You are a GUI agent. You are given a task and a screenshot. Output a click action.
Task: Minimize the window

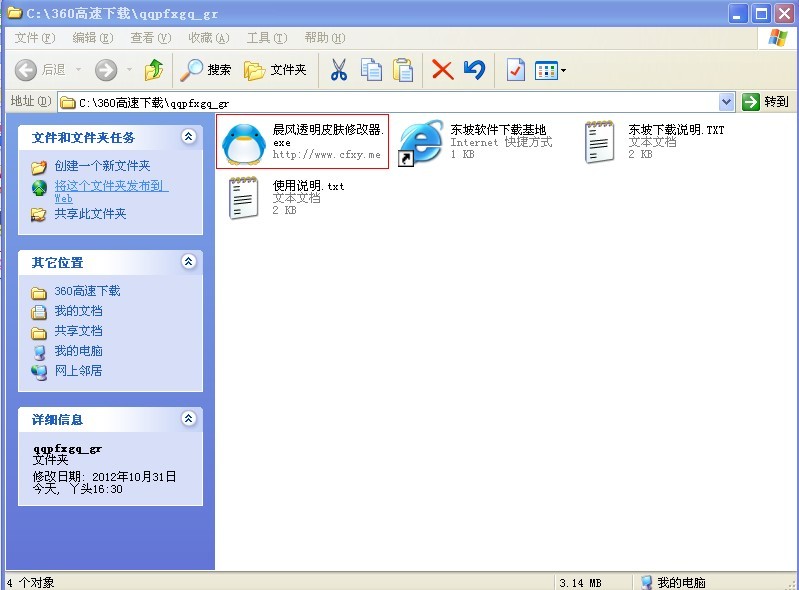tap(738, 13)
